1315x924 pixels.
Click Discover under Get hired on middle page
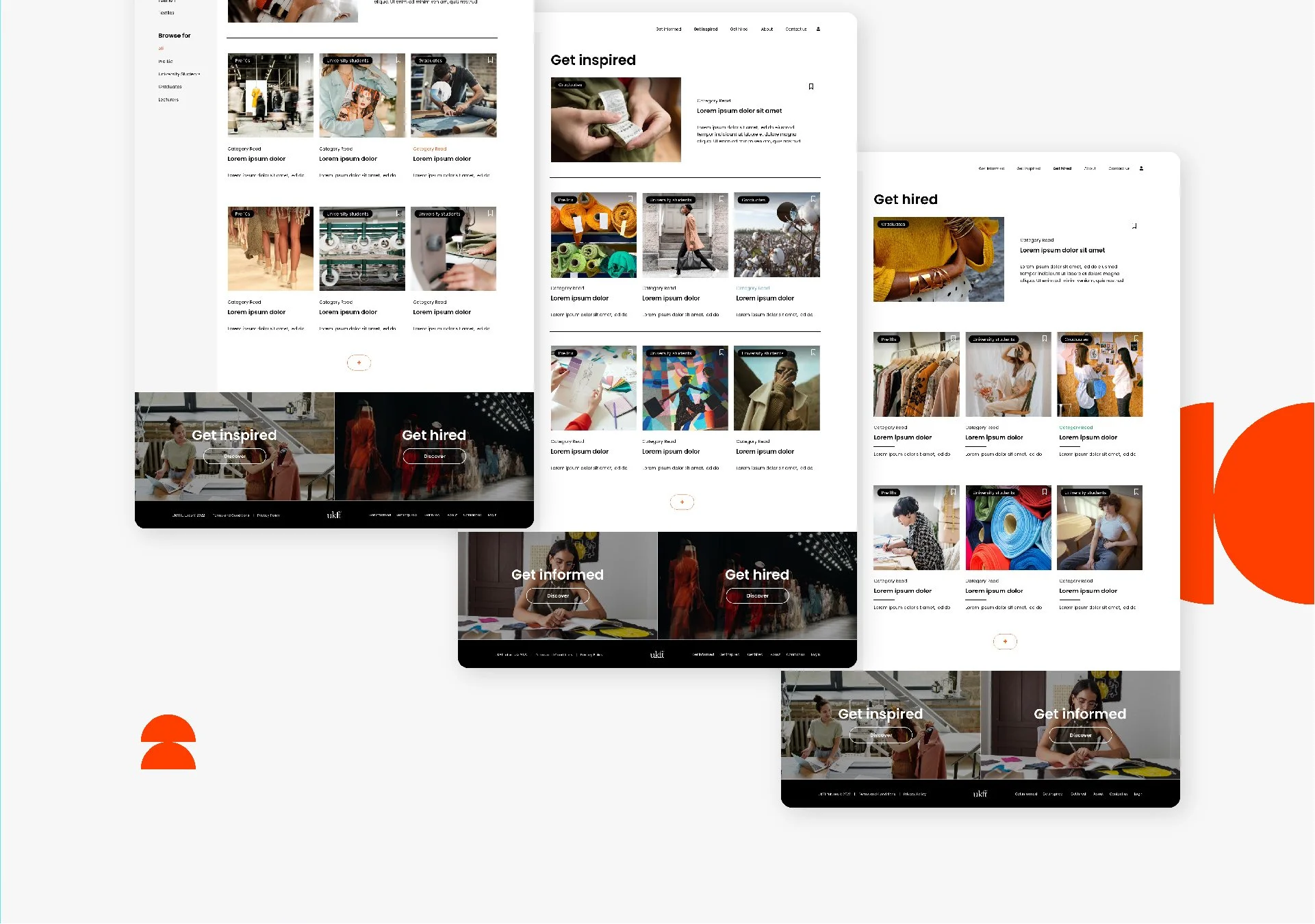pyautogui.click(x=758, y=596)
